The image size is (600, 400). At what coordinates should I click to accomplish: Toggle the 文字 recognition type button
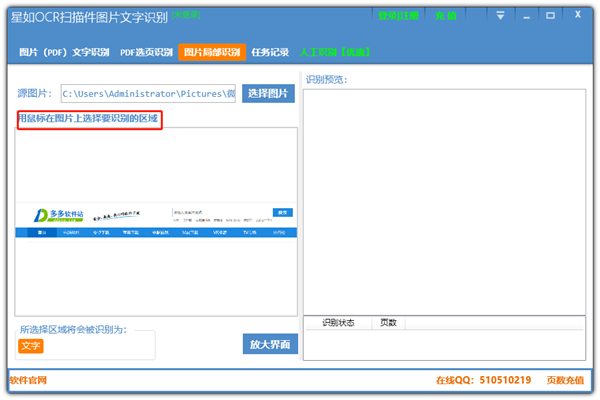[31, 346]
